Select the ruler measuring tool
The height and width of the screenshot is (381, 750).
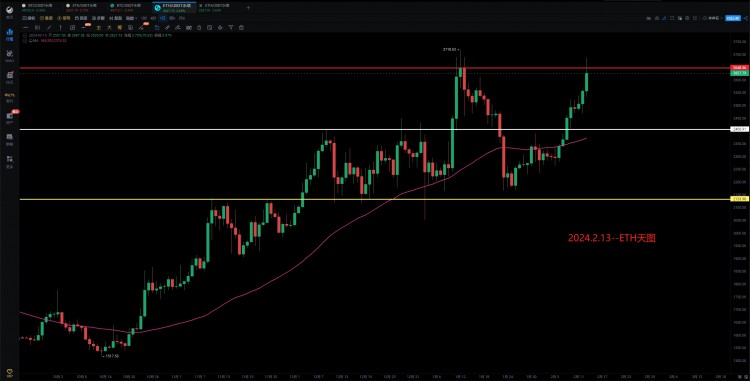point(167,27)
